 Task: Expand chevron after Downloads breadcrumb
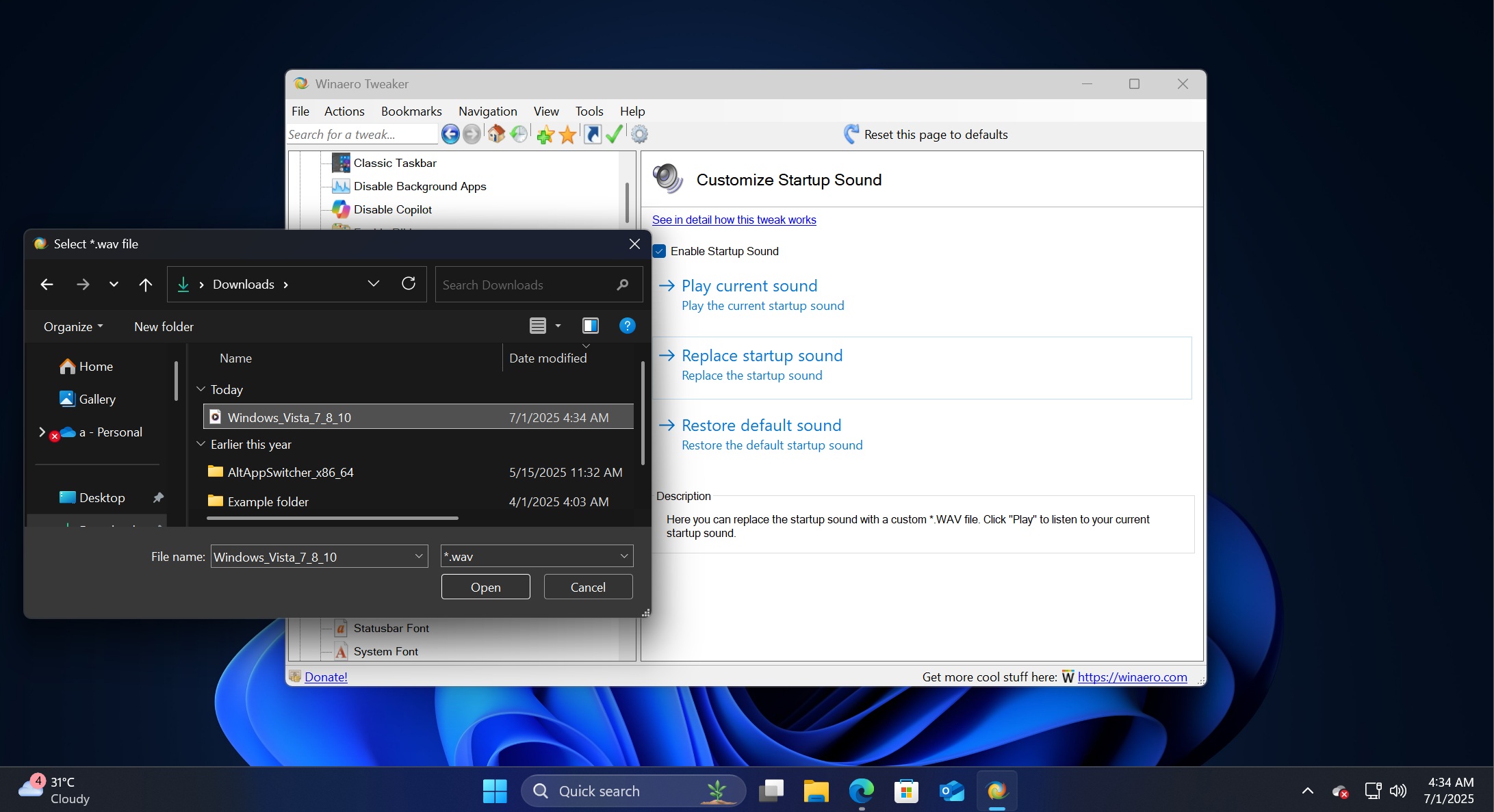(x=286, y=285)
